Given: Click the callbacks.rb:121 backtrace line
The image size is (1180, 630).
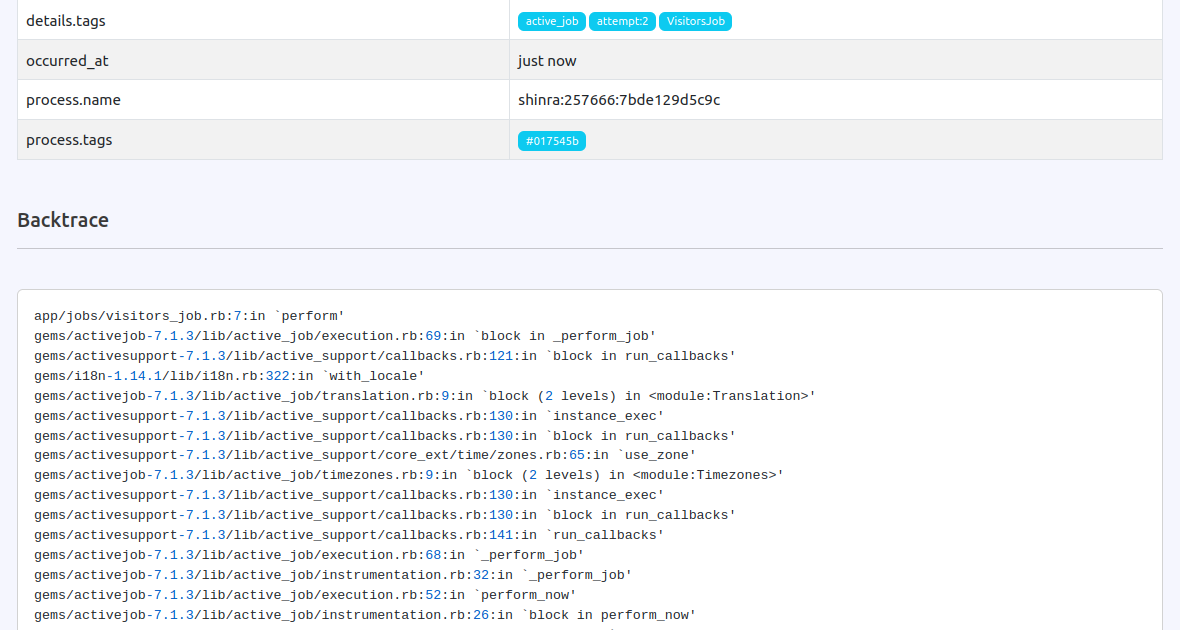Looking at the screenshot, I should coord(385,356).
